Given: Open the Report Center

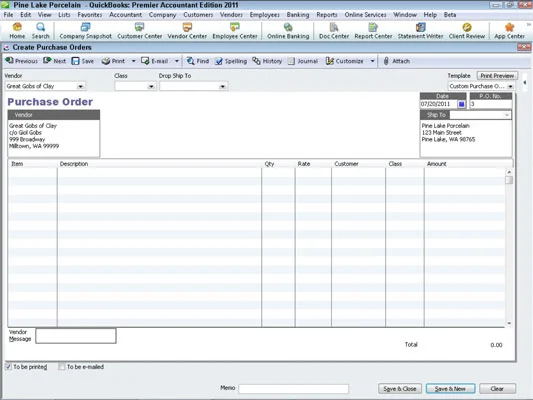Looking at the screenshot, I should tap(373, 31).
